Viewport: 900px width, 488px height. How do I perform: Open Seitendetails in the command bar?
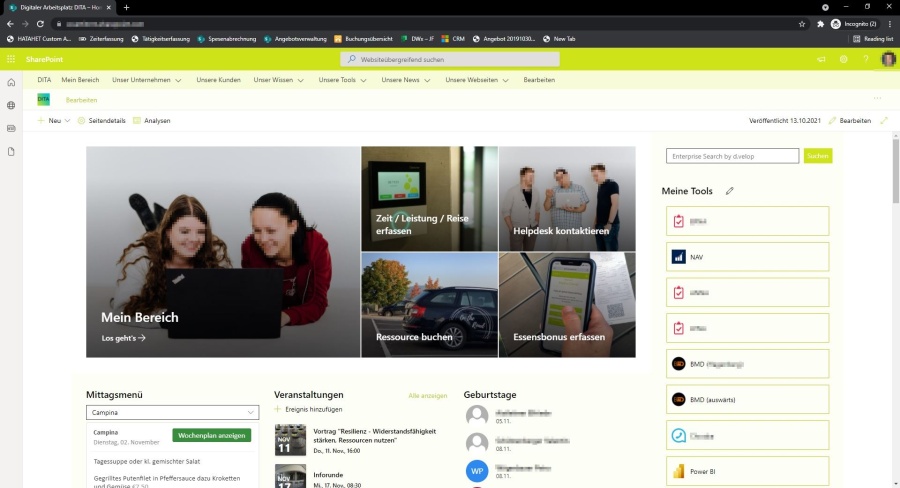point(102,121)
